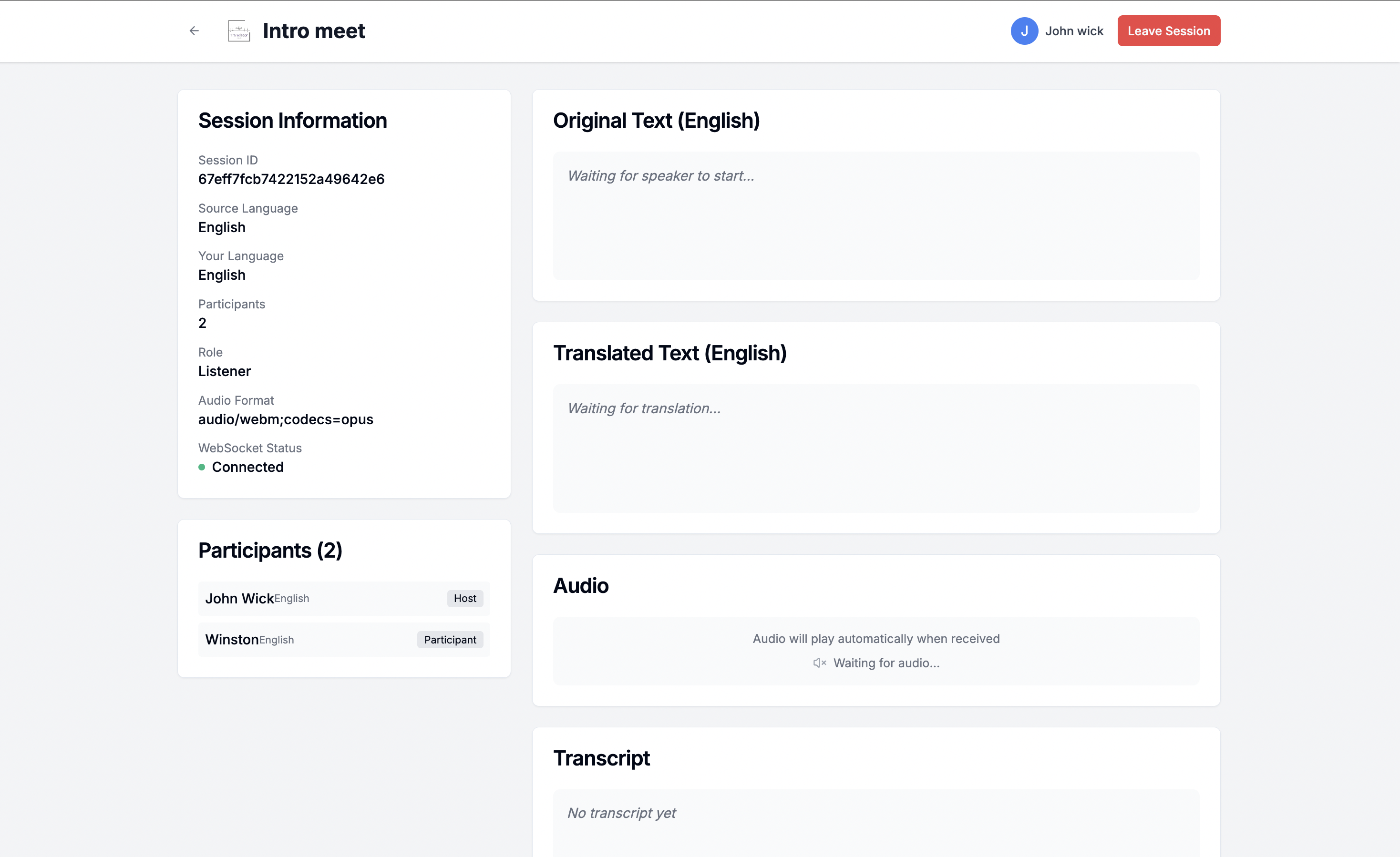1400x857 pixels.
Task: Click the Translated Text waiting area
Action: (875, 449)
